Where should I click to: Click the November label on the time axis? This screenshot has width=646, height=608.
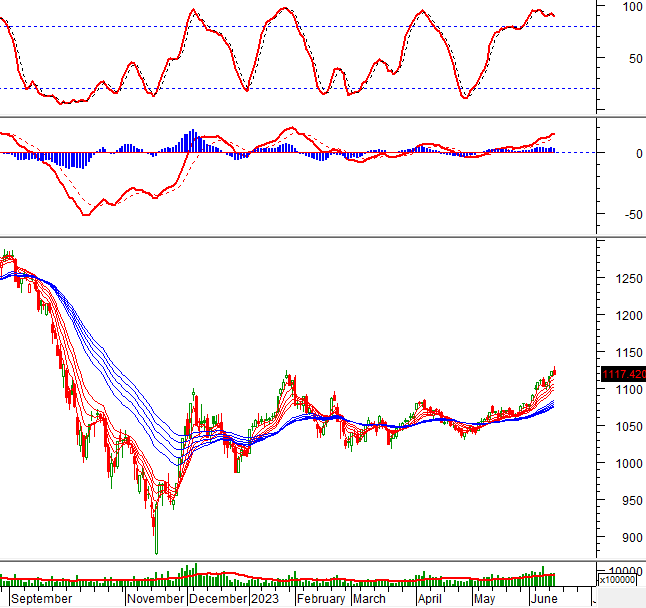click(155, 598)
